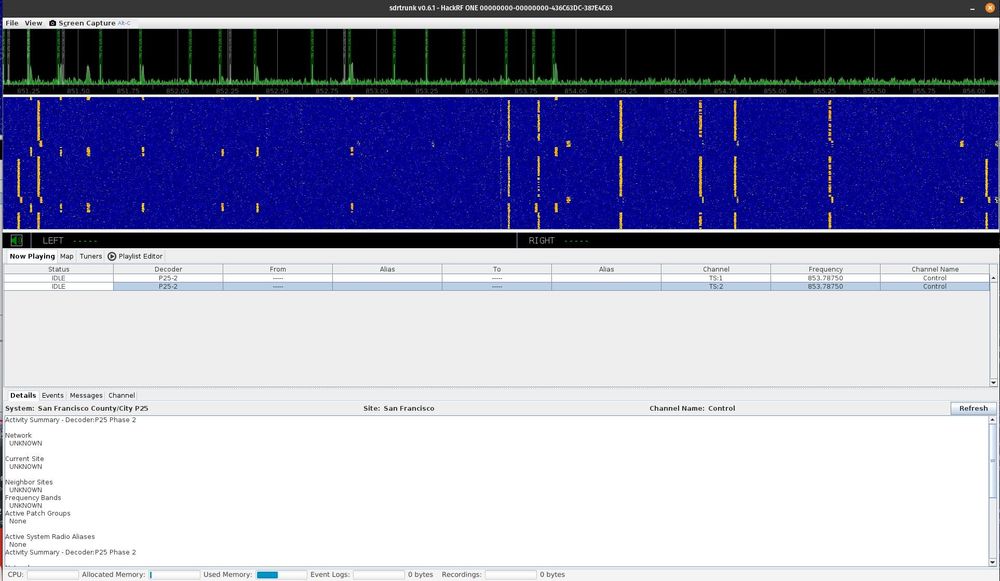Open the File menu
Viewport: 1000px width, 581px height.
click(12, 22)
